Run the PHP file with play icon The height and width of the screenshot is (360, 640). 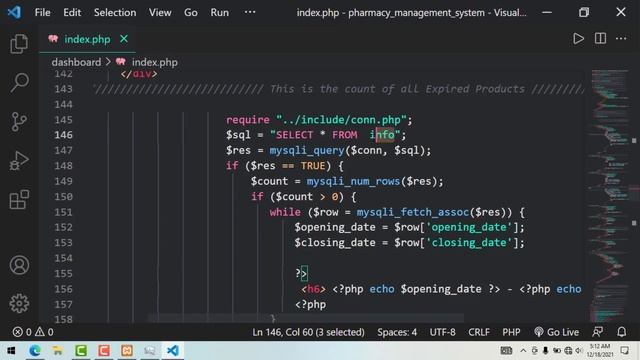578,39
